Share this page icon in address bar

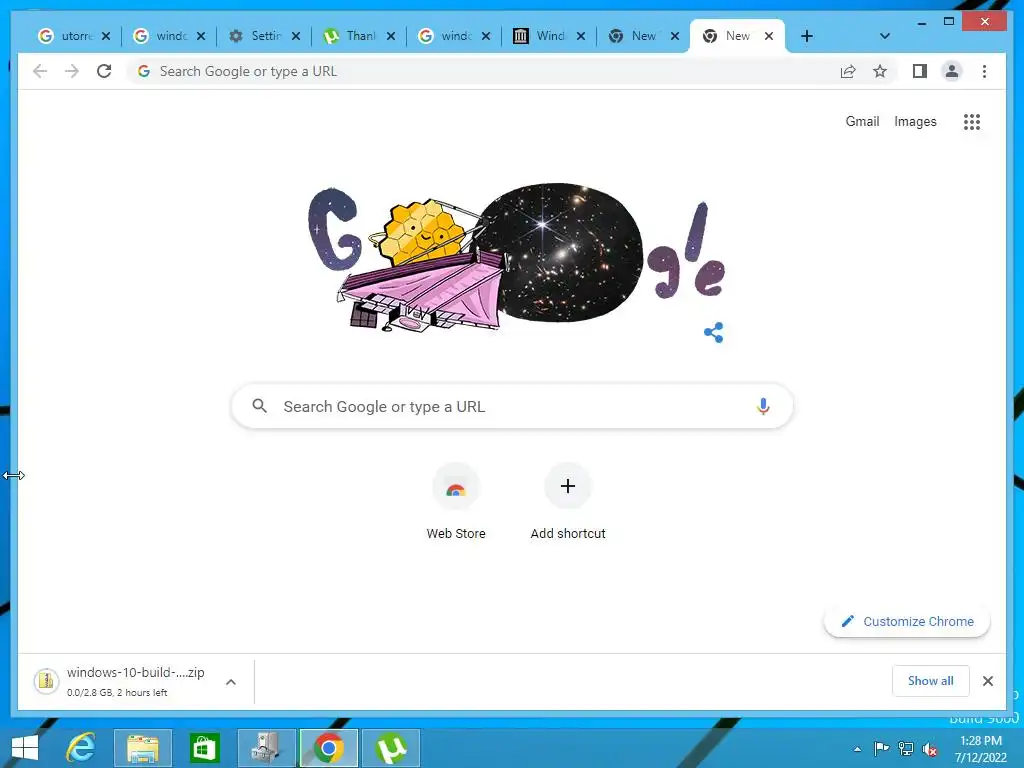point(848,71)
